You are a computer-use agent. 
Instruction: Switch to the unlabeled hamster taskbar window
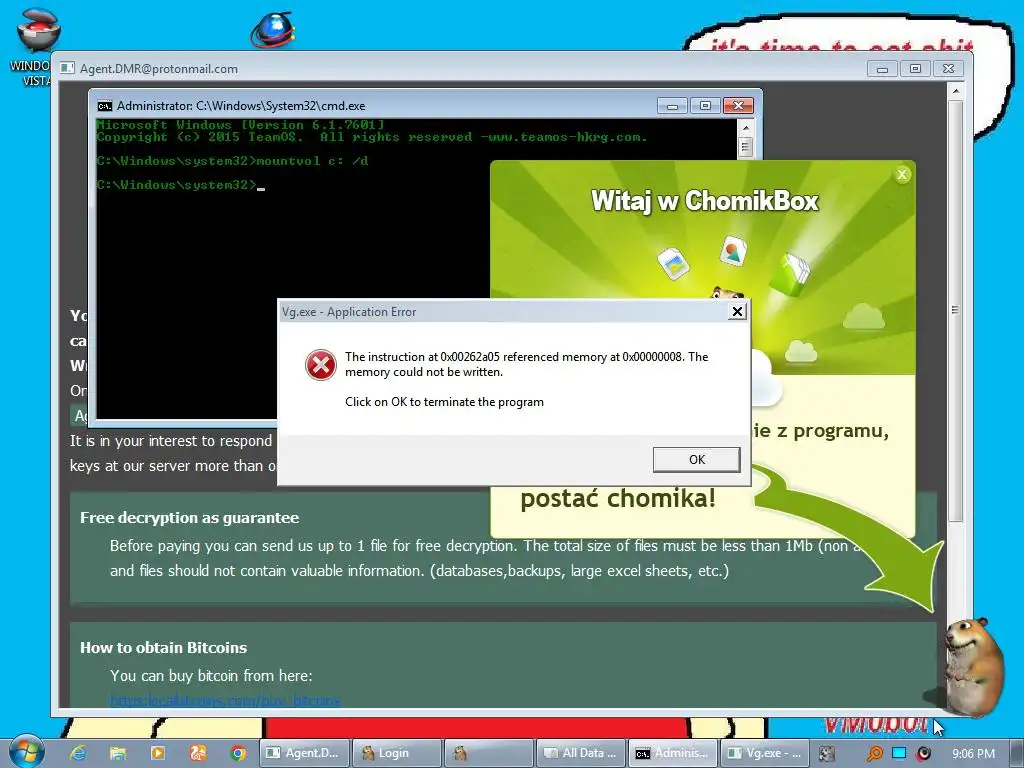pos(488,753)
